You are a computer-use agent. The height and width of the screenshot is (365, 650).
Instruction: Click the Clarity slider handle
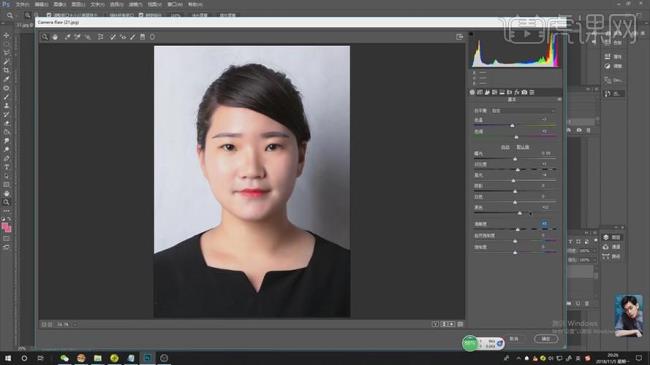click(517, 229)
